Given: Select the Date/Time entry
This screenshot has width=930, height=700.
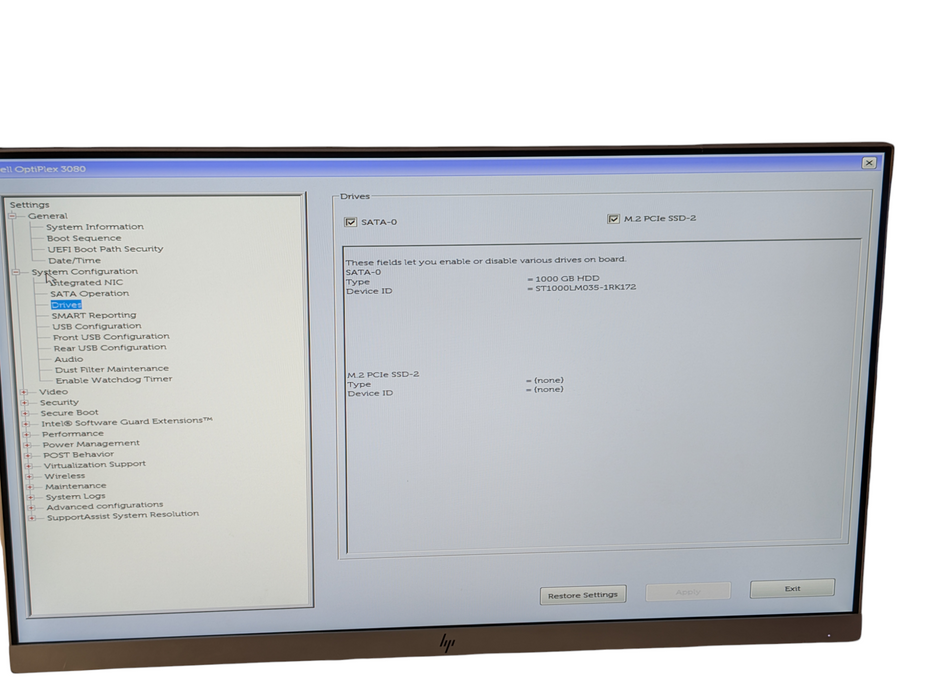Looking at the screenshot, I should (x=74, y=260).
